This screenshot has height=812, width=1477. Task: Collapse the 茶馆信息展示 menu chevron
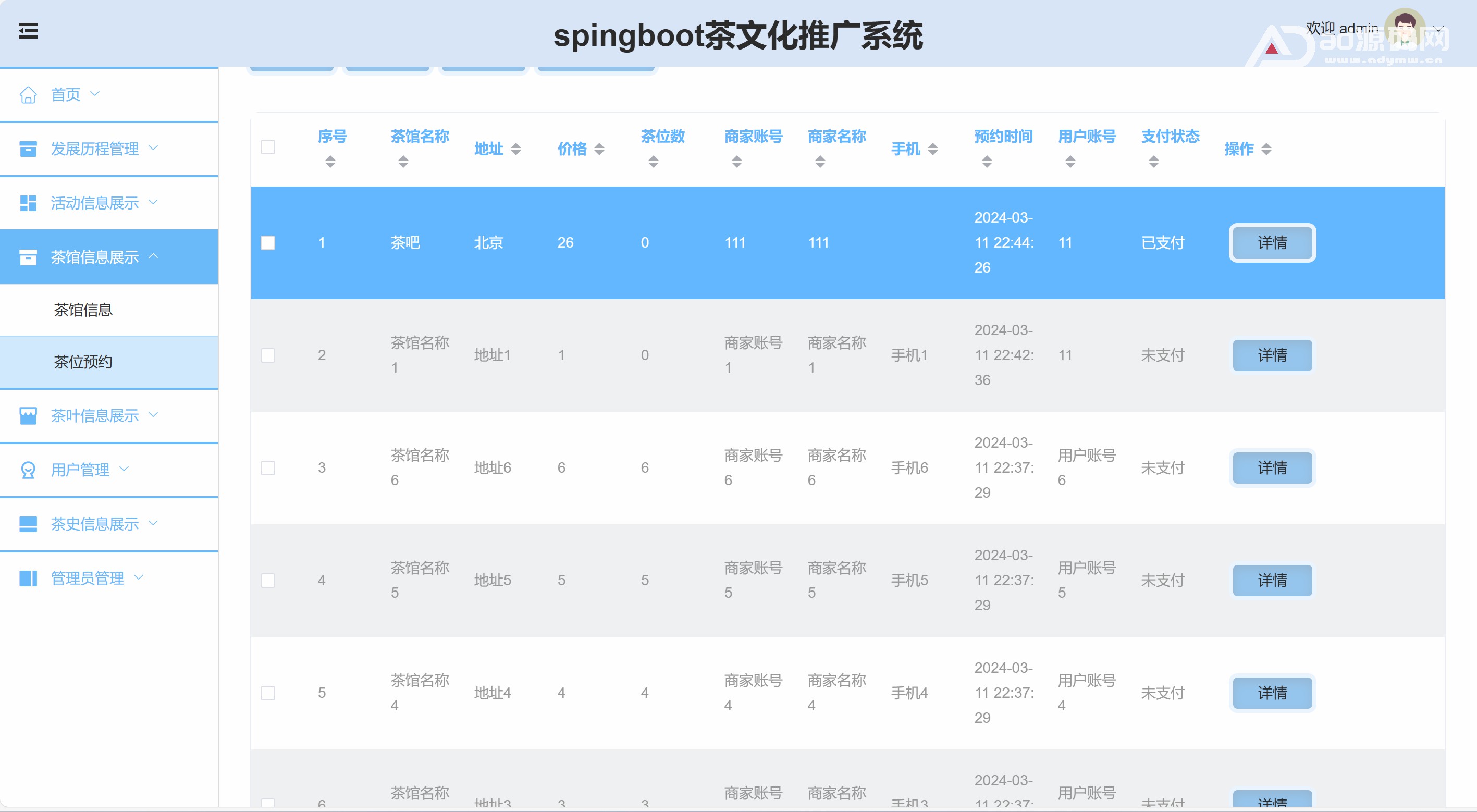(x=153, y=256)
